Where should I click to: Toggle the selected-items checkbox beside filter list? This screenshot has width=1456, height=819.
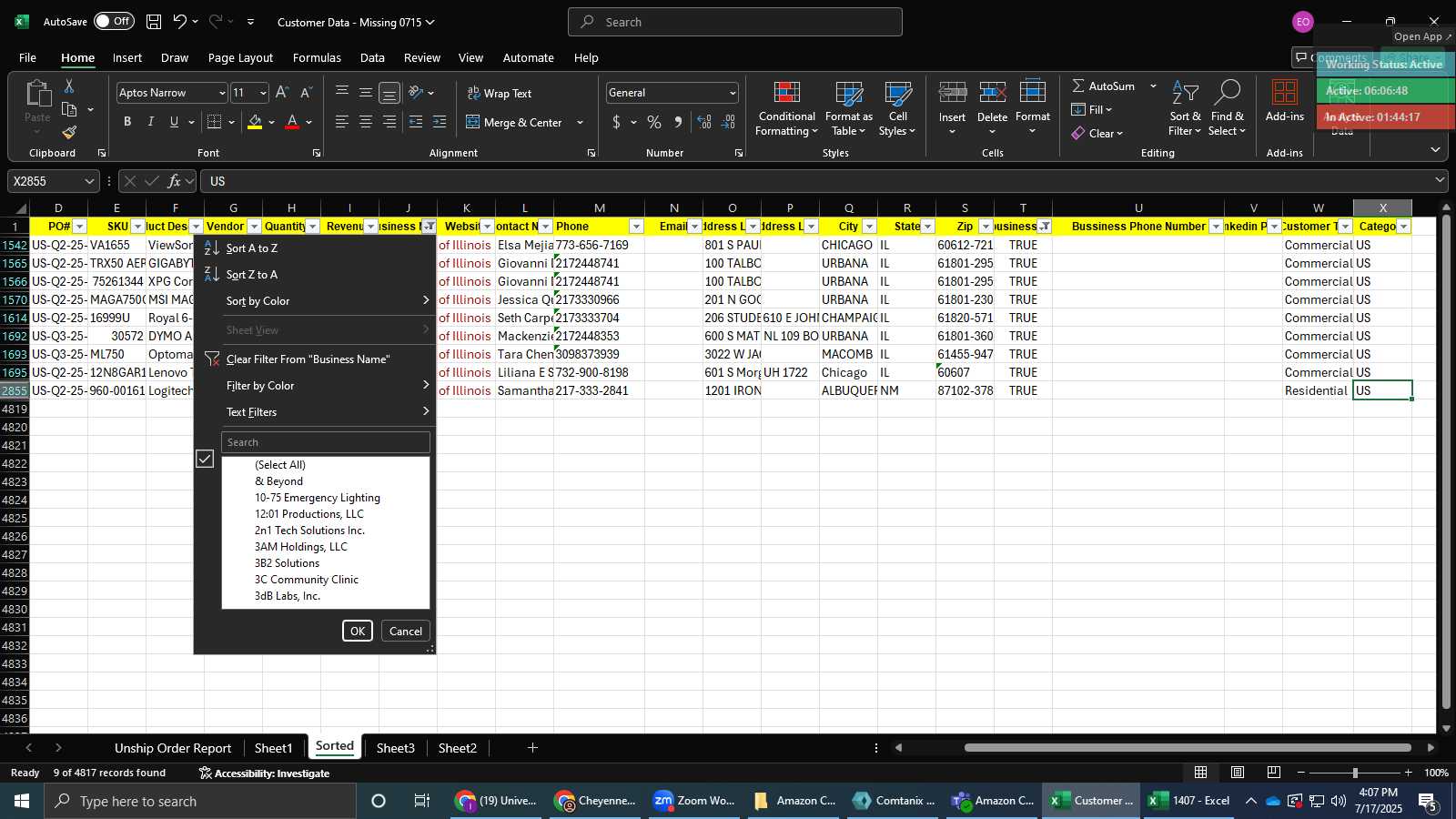pyautogui.click(x=205, y=460)
